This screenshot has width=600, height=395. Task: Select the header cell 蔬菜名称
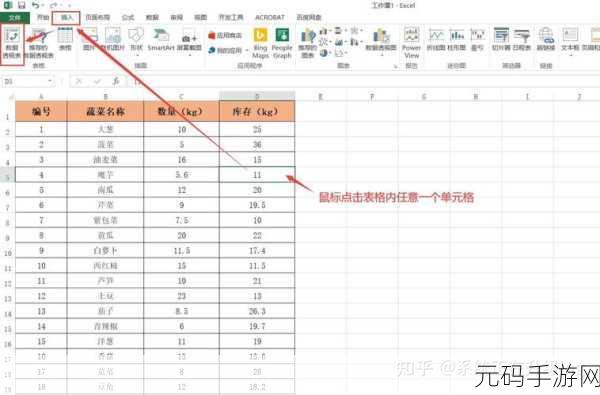(x=105, y=111)
